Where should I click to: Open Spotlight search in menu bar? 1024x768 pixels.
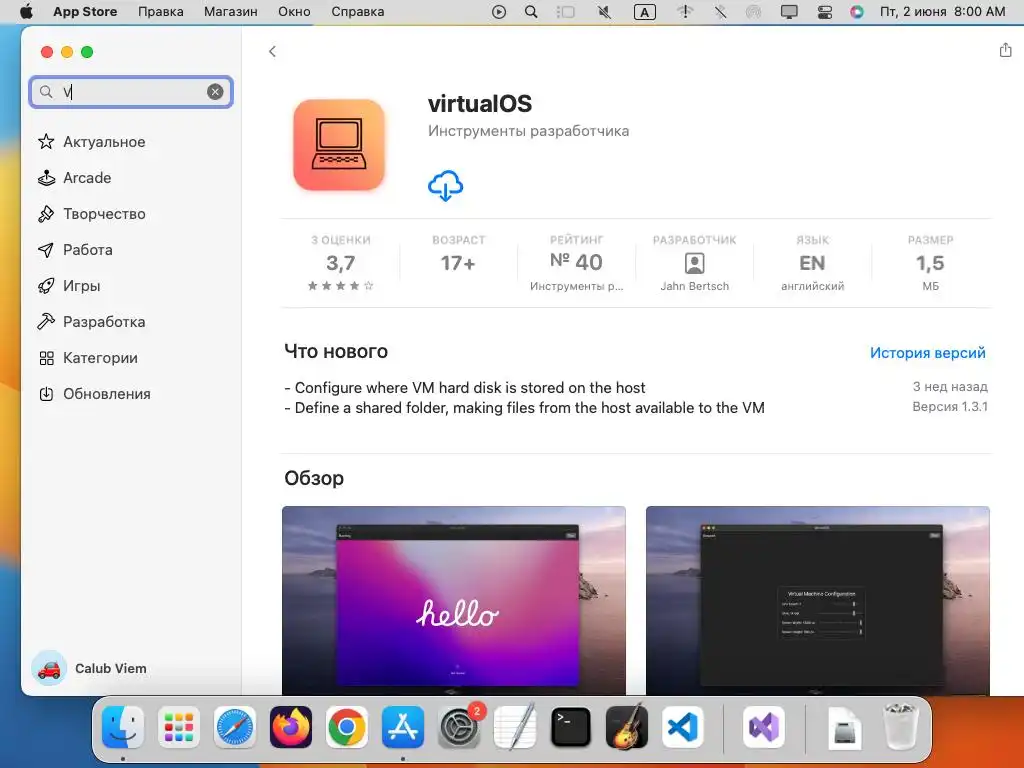tap(532, 12)
